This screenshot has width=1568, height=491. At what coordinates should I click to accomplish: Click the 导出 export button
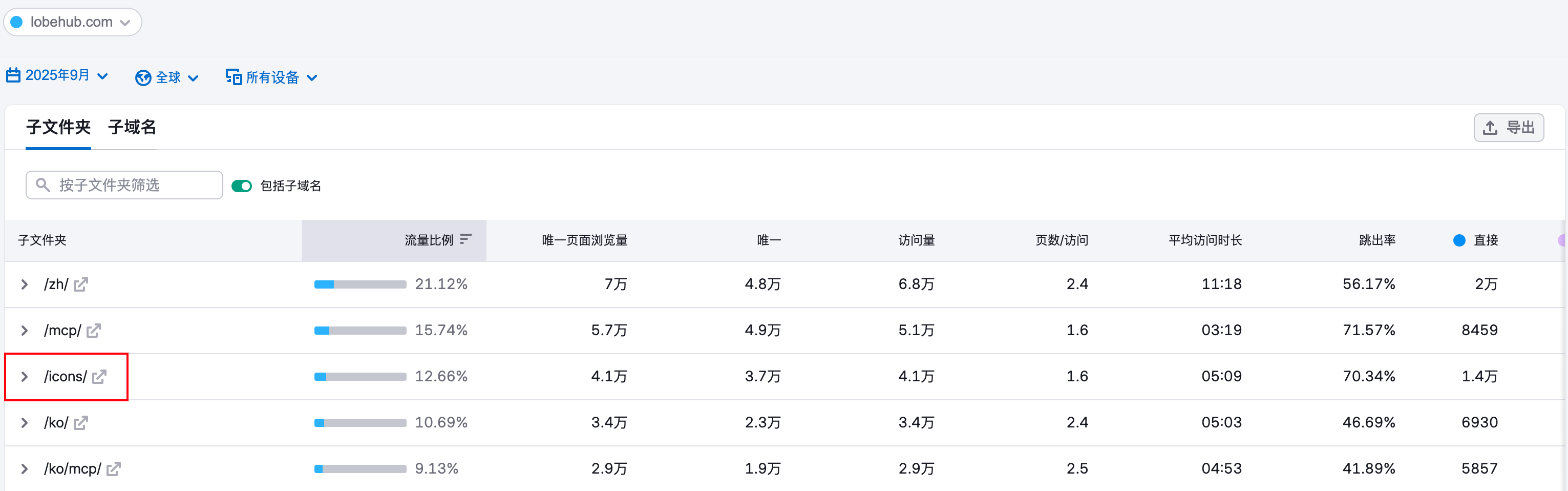1509,128
